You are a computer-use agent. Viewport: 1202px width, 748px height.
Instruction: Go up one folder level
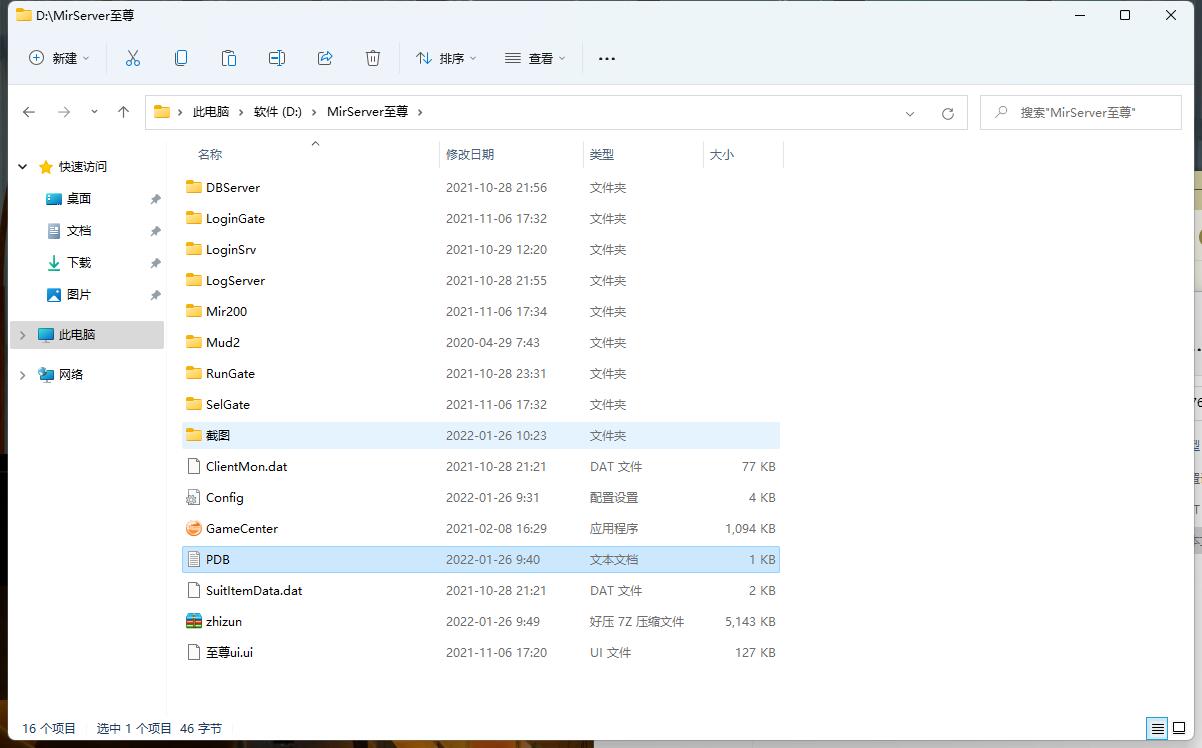pyautogui.click(x=123, y=112)
